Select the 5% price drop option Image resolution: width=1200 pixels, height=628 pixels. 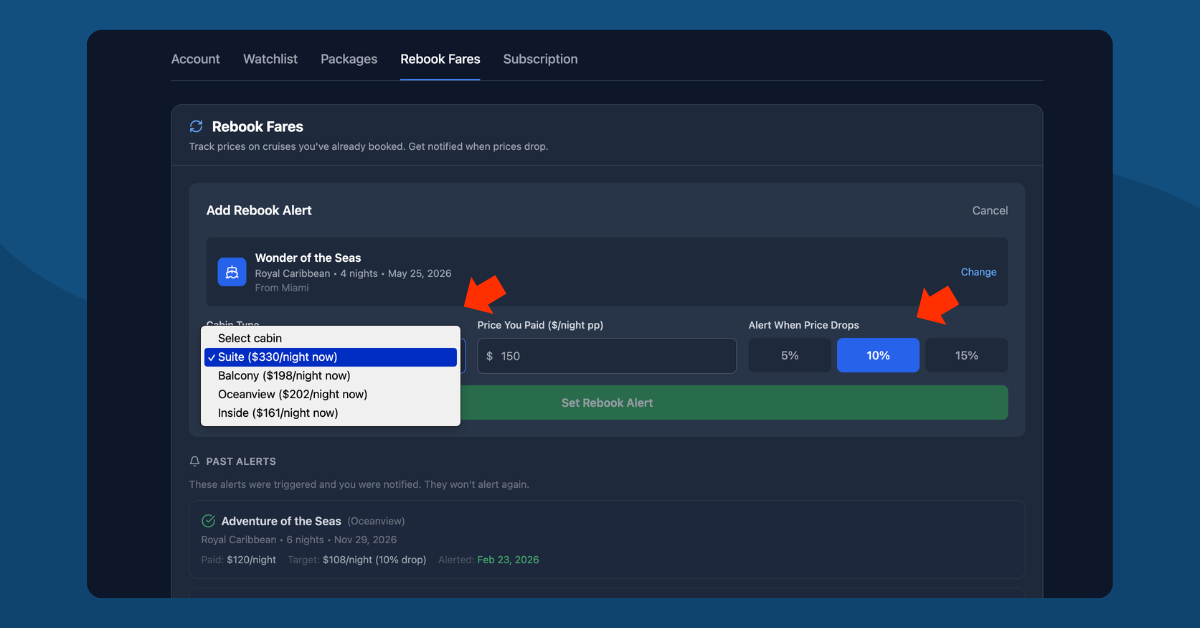(789, 355)
